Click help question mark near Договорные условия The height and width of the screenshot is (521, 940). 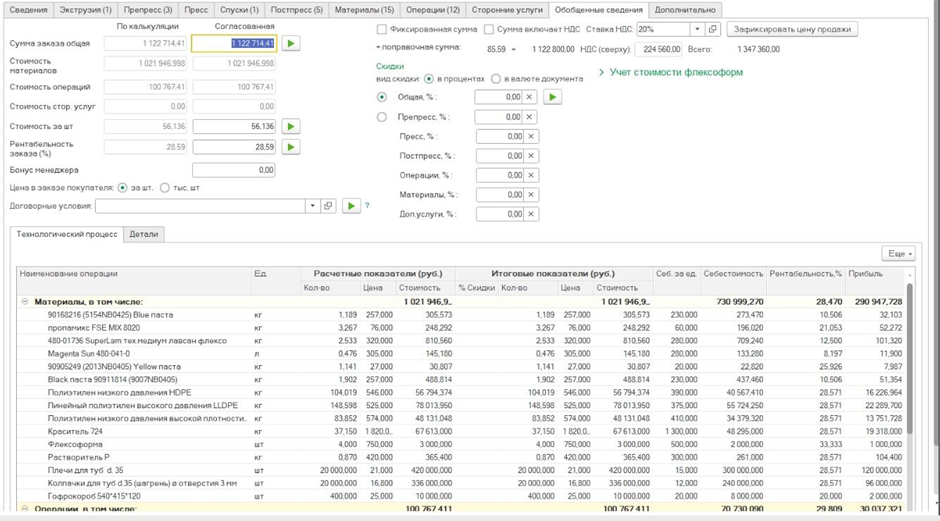click(x=367, y=206)
